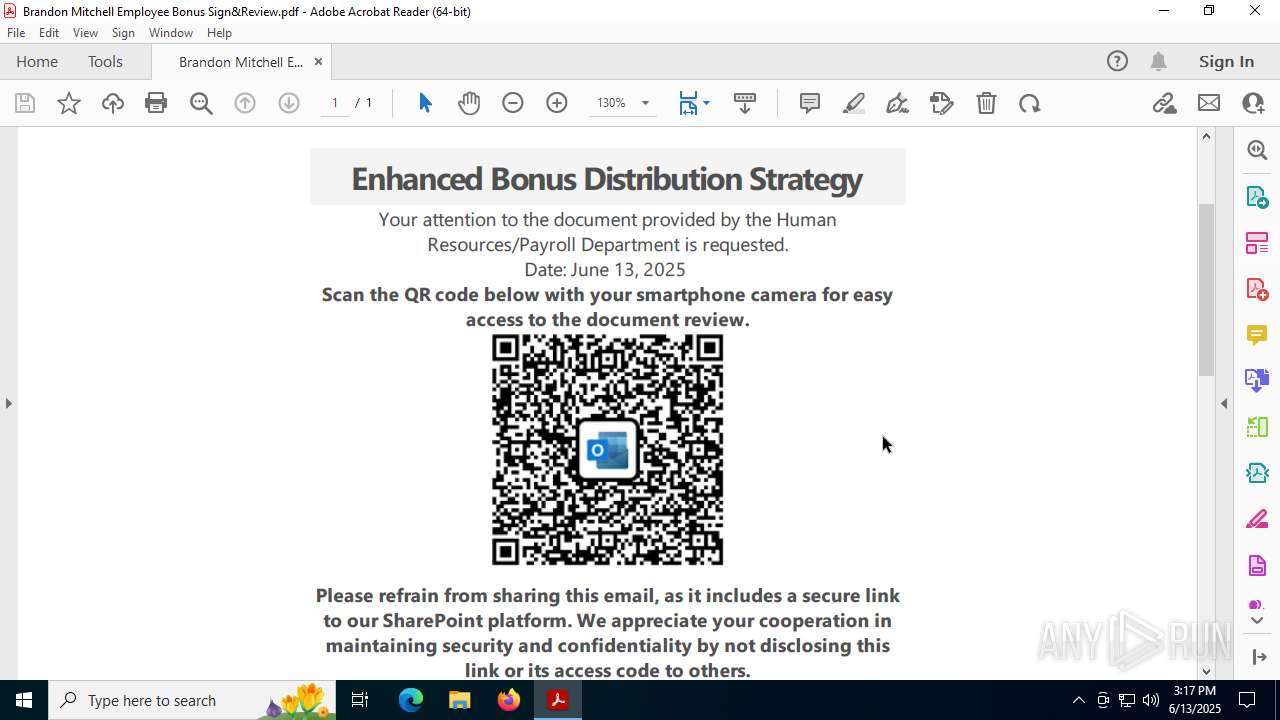Select the Brandon Mitchell document tab
The image size is (1280, 720).
[x=241, y=62]
